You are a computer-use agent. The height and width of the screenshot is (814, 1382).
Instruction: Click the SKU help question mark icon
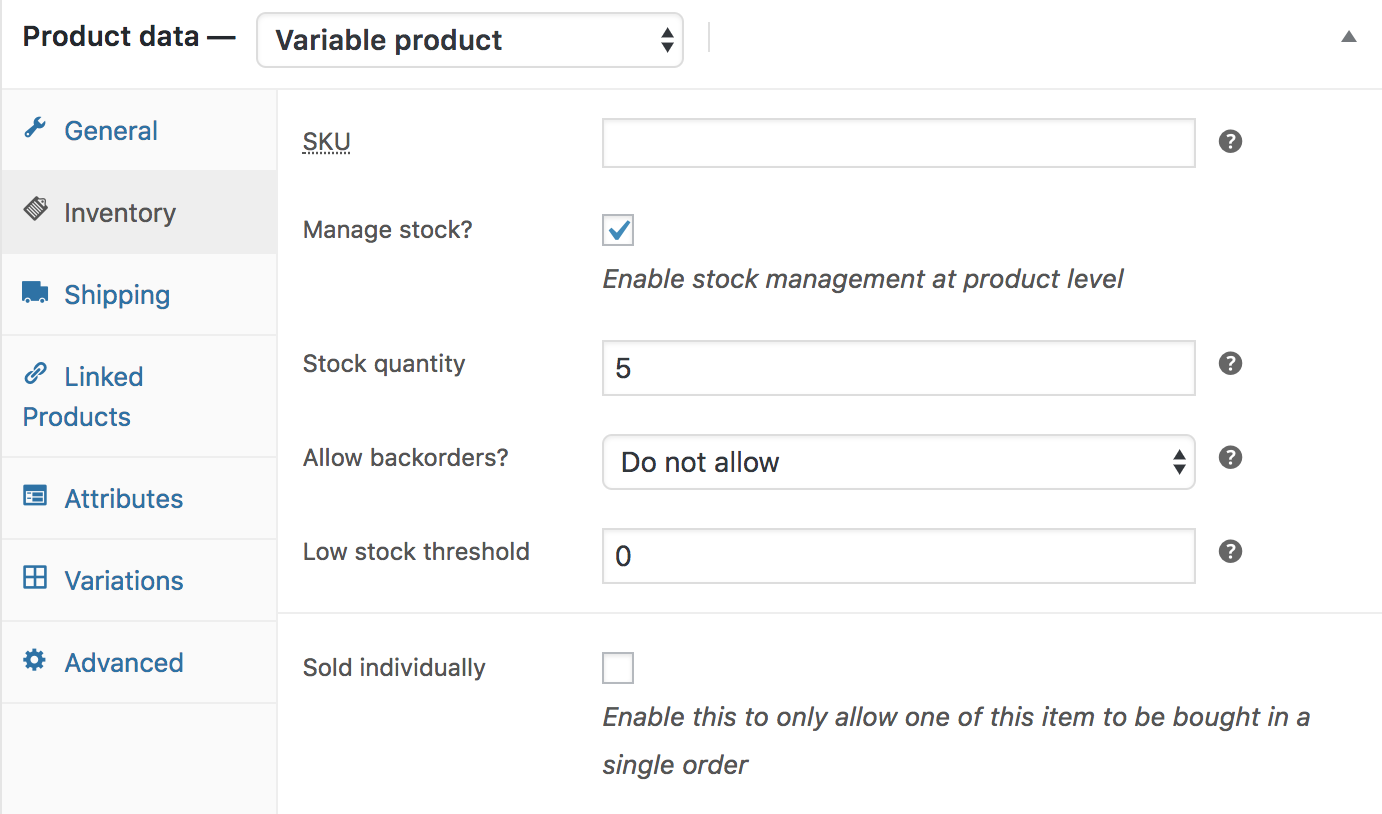coord(1231,142)
